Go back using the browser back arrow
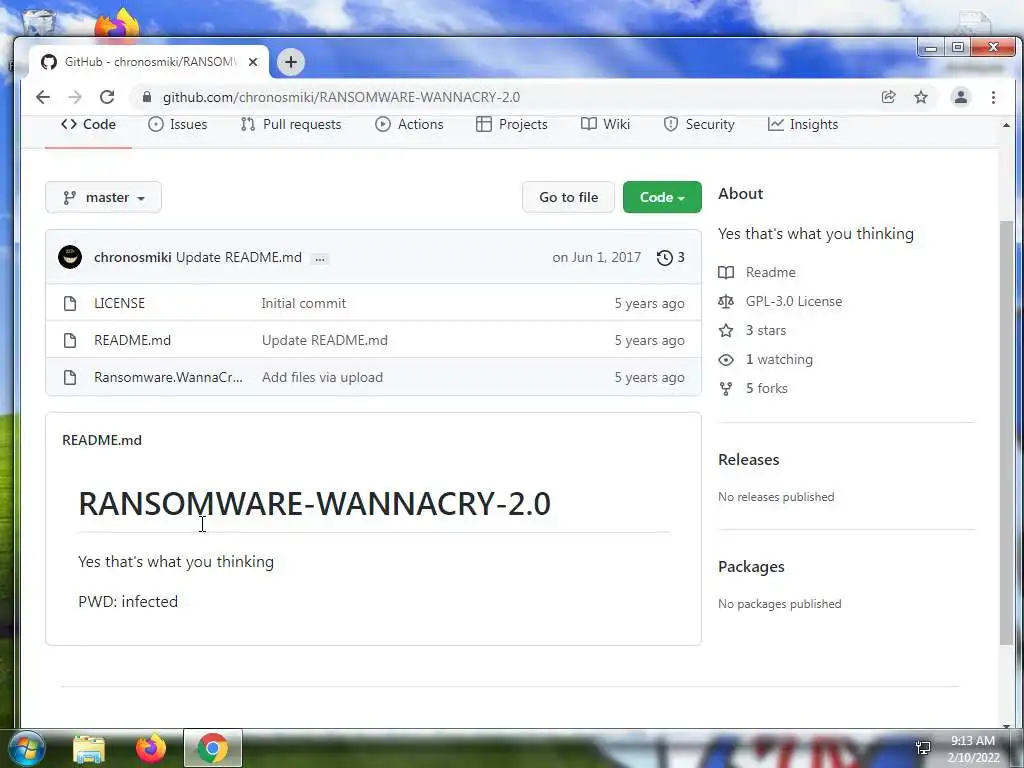1024x768 pixels. [x=43, y=97]
